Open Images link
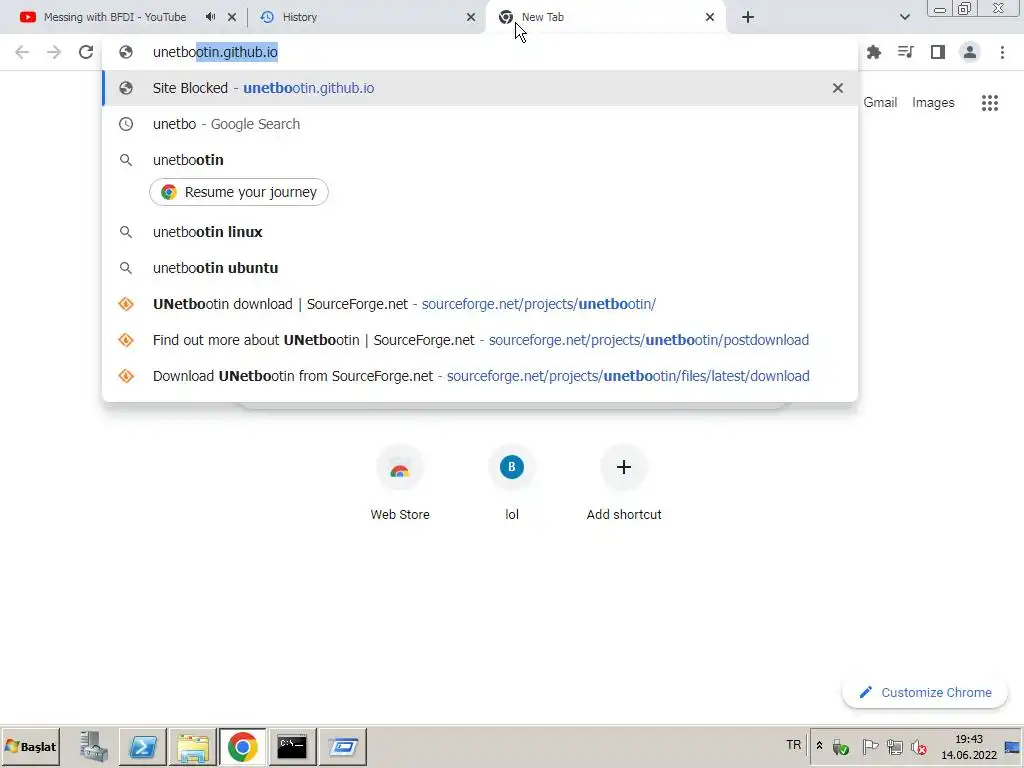Viewport: 1024px width, 768px height. [x=933, y=103]
